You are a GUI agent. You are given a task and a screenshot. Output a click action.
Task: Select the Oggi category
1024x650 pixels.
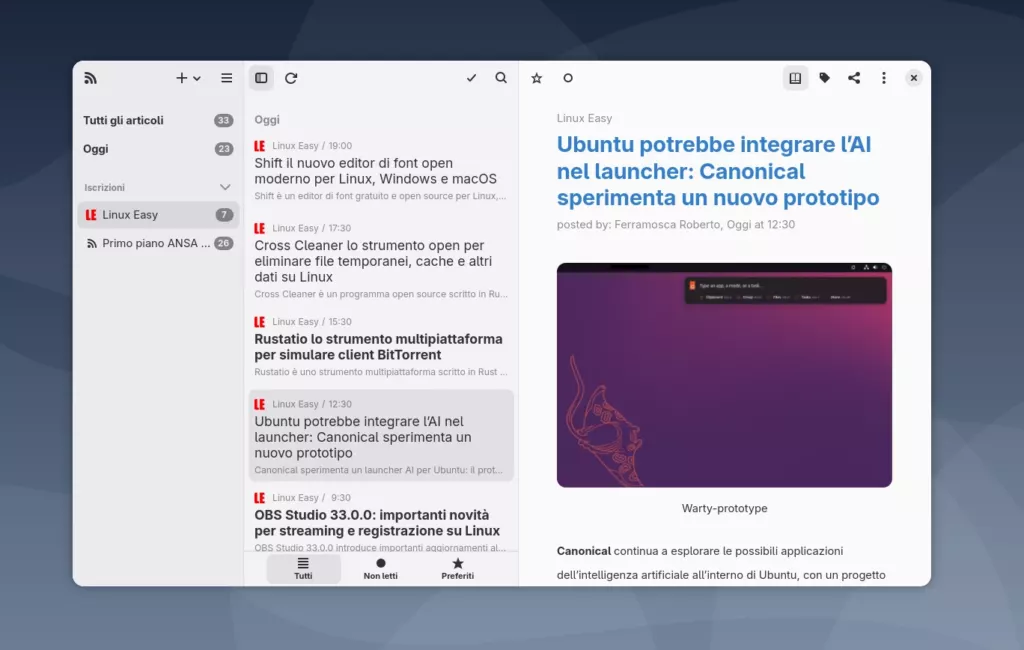[x=157, y=149]
